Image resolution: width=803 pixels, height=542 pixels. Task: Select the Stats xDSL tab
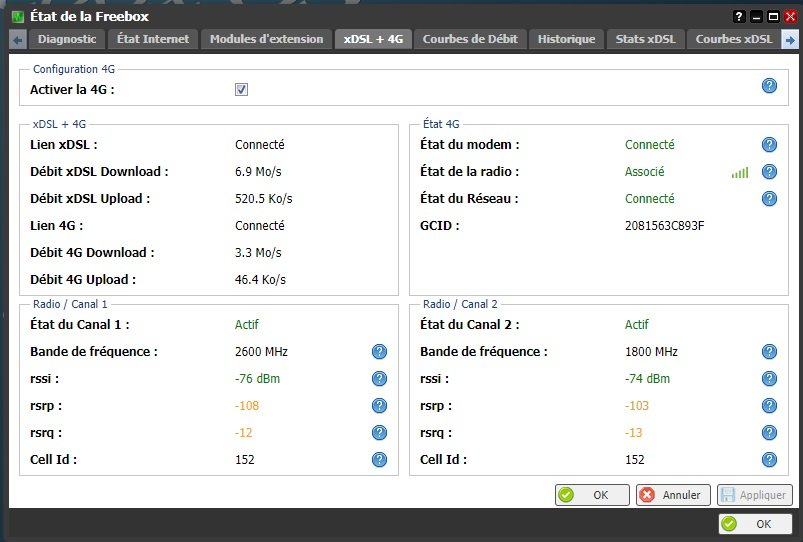click(x=645, y=39)
